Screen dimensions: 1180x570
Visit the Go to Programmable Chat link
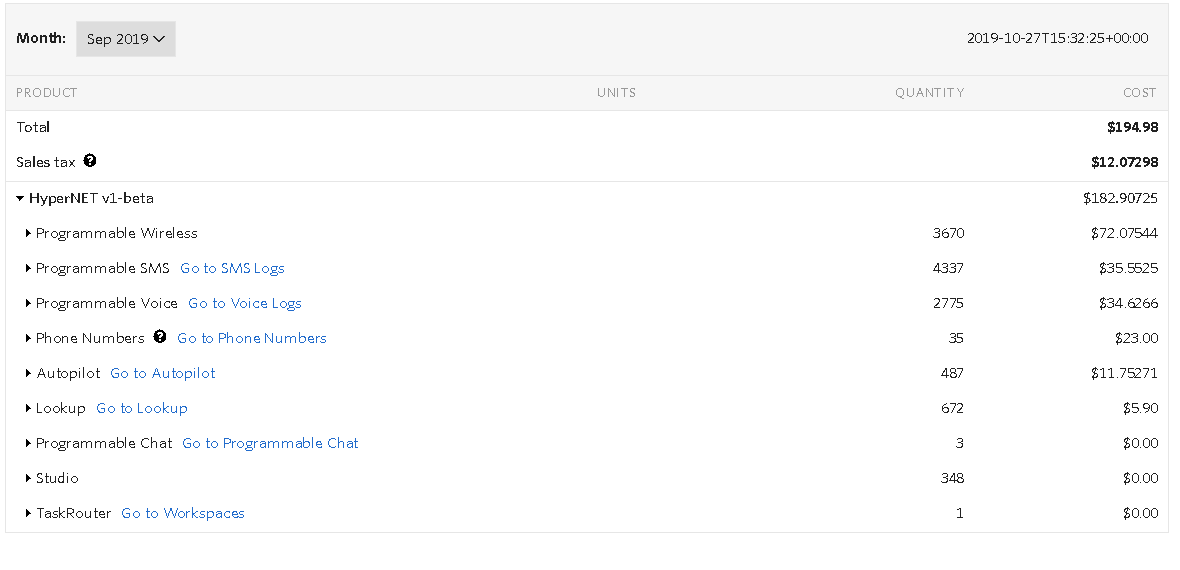pyautogui.click(x=270, y=444)
